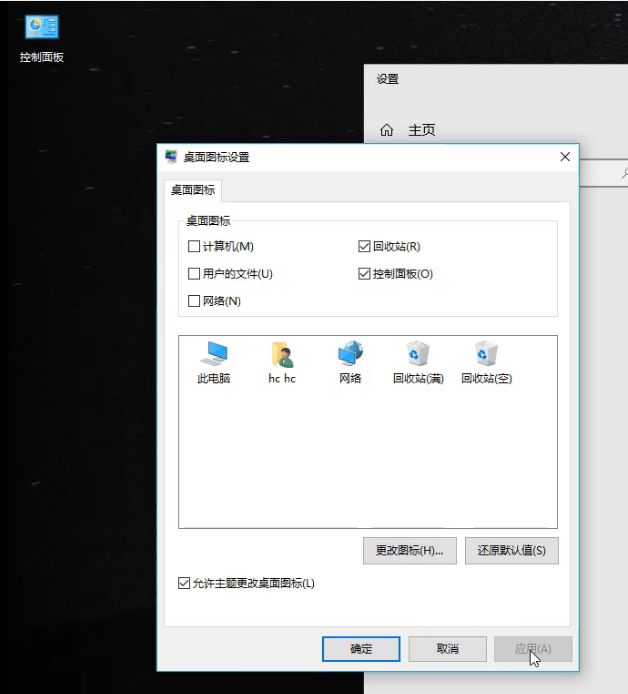The image size is (628, 694).
Task: Open the 控制面板 desktop shortcut icon
Action: click(41, 29)
